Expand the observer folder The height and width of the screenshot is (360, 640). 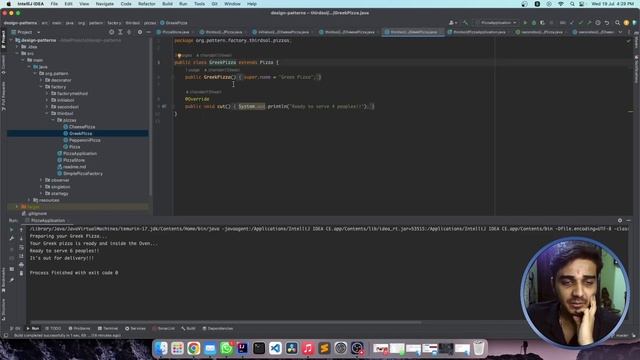41,180
